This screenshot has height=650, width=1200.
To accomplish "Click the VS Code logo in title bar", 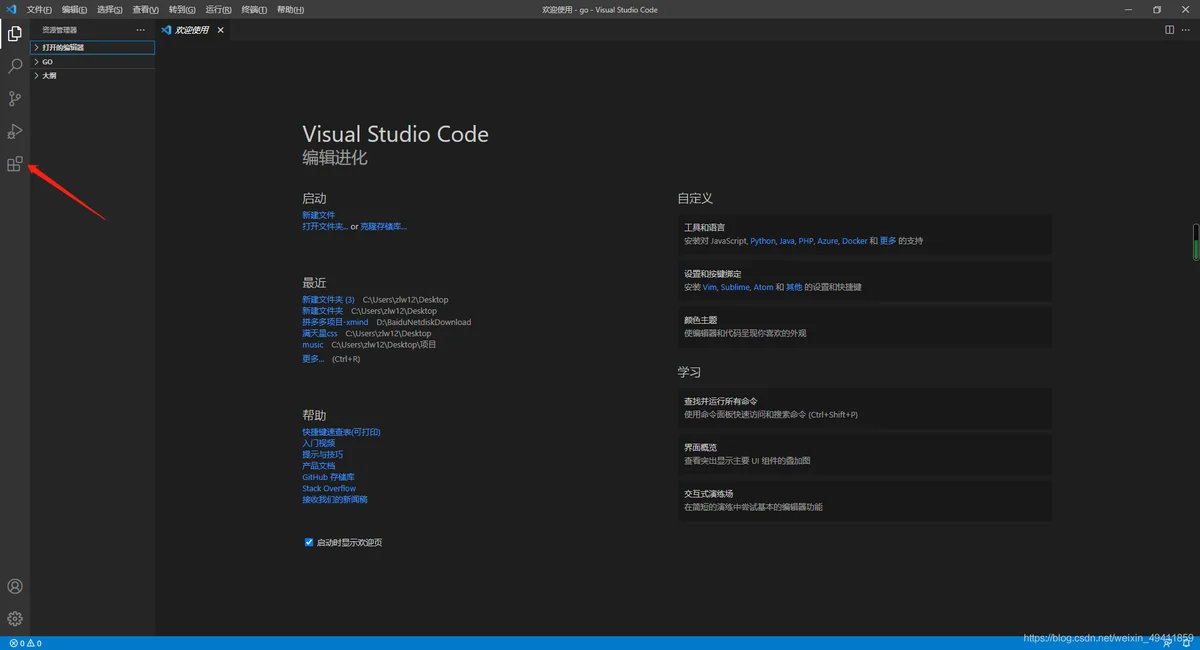I will (11, 9).
